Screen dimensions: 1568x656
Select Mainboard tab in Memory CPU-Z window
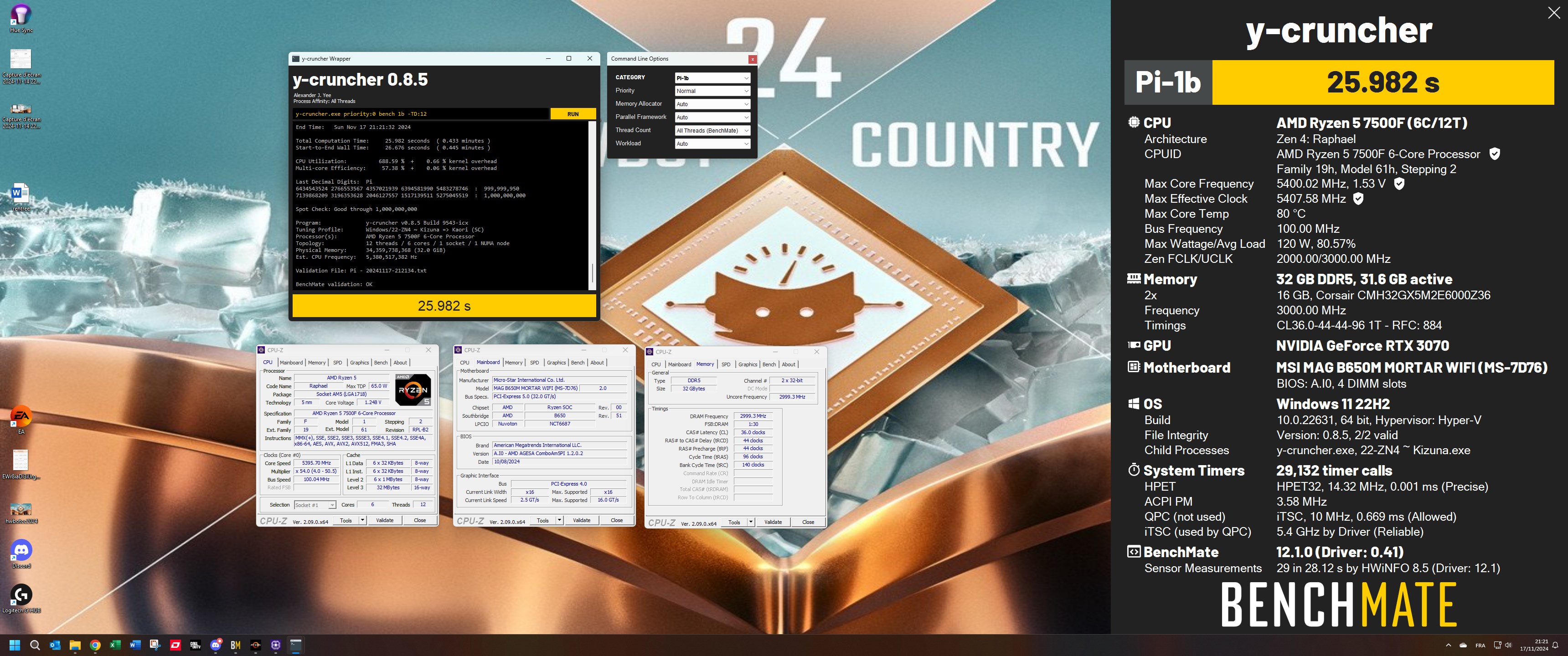click(x=679, y=364)
